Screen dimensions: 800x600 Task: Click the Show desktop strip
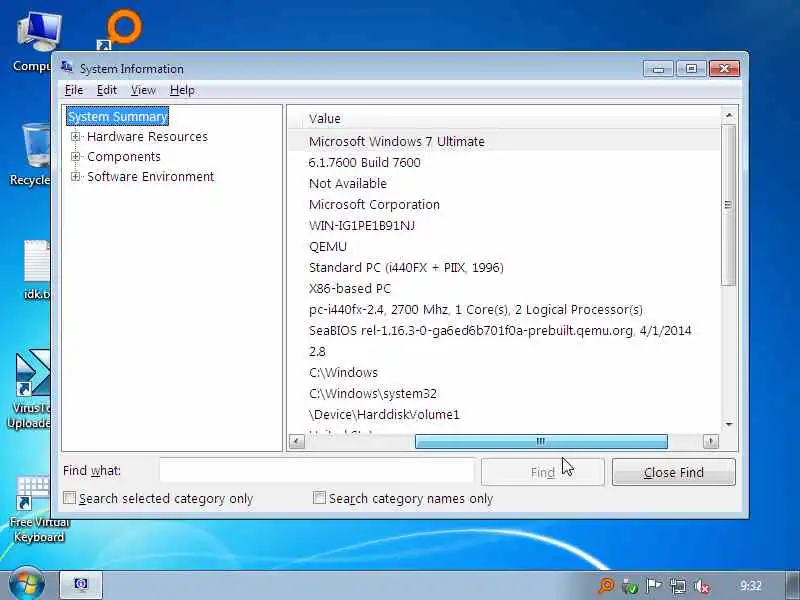point(792,585)
